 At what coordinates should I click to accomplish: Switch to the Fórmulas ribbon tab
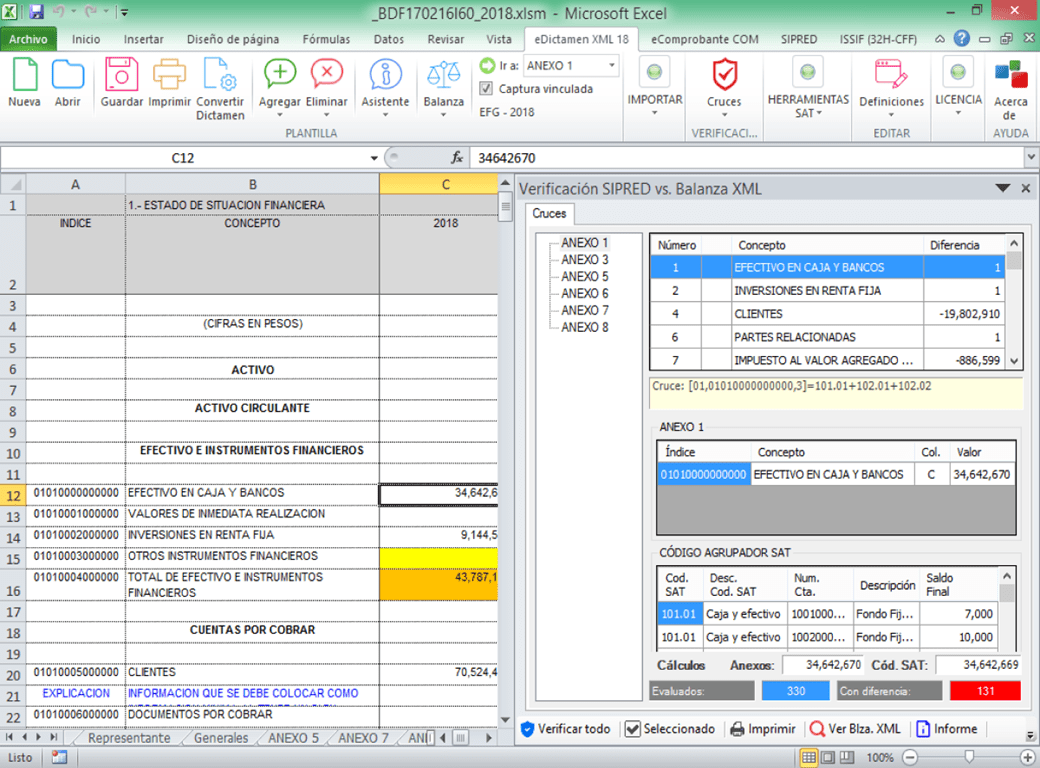click(x=326, y=39)
